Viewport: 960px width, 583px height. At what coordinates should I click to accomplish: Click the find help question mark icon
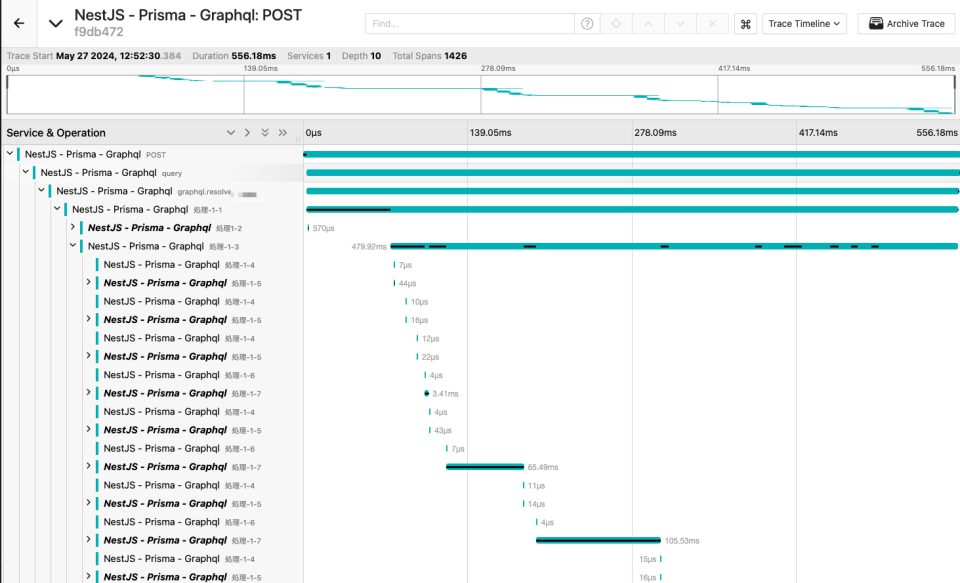587,23
